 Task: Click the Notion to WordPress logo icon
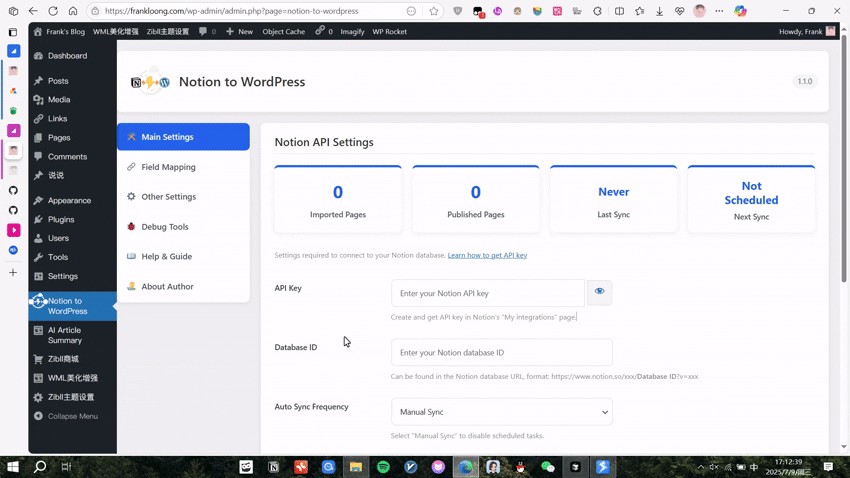[150, 82]
